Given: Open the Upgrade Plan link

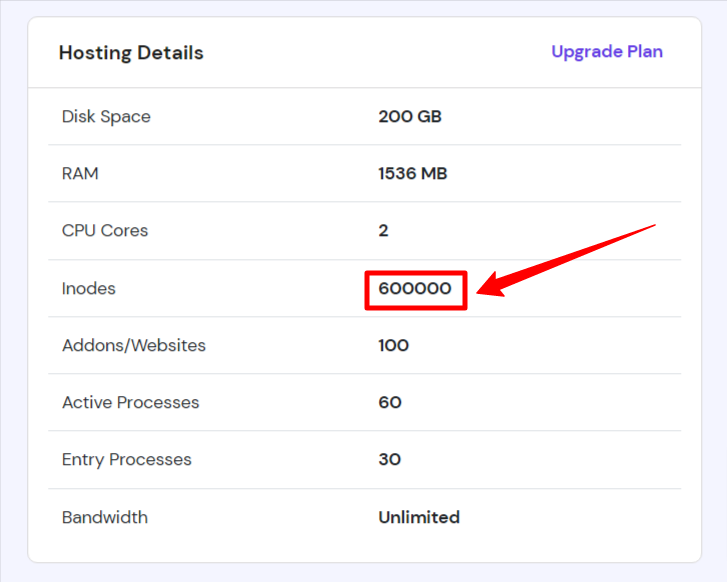Looking at the screenshot, I should 607,52.
